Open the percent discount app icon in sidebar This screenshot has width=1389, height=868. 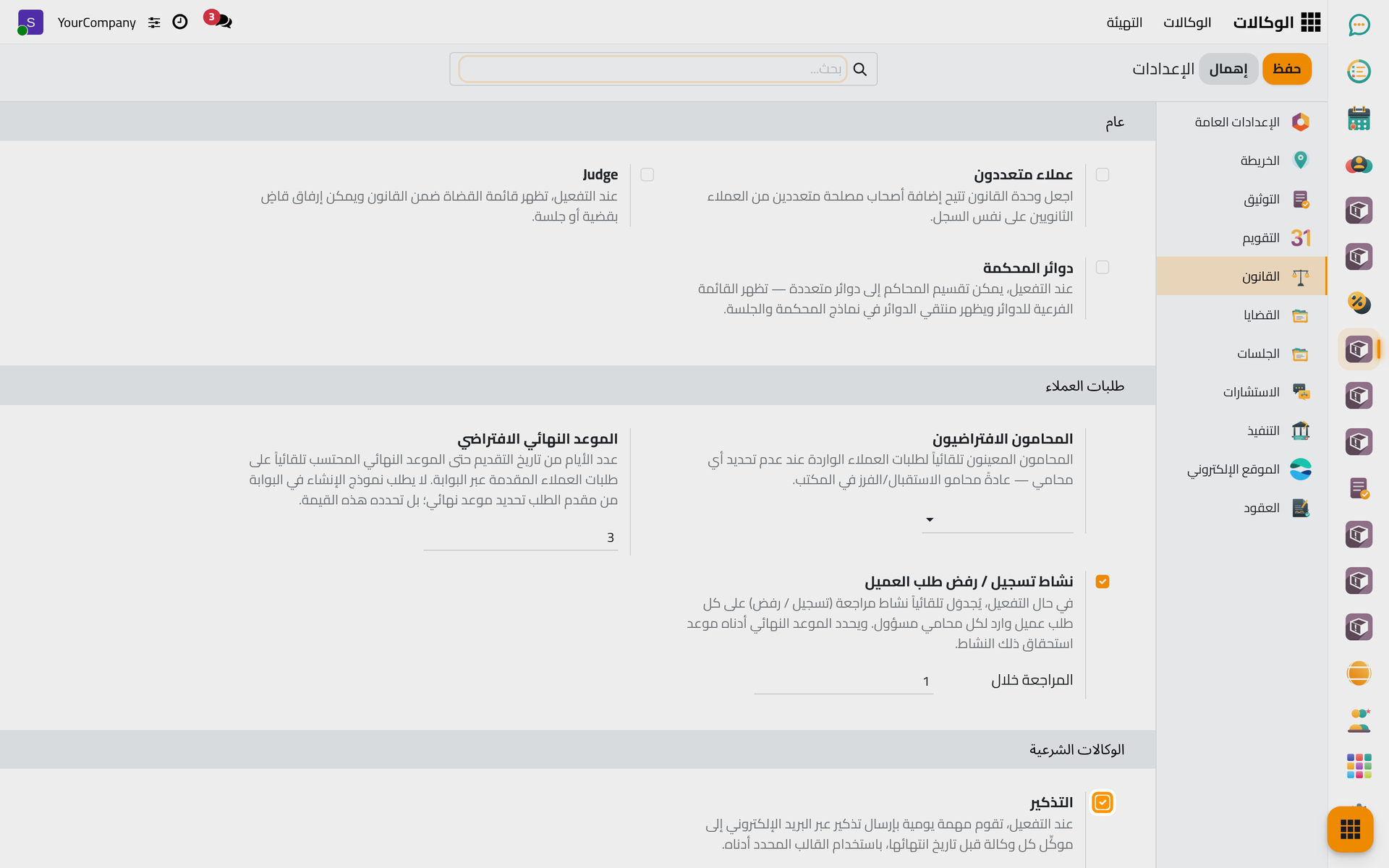[1359, 302]
